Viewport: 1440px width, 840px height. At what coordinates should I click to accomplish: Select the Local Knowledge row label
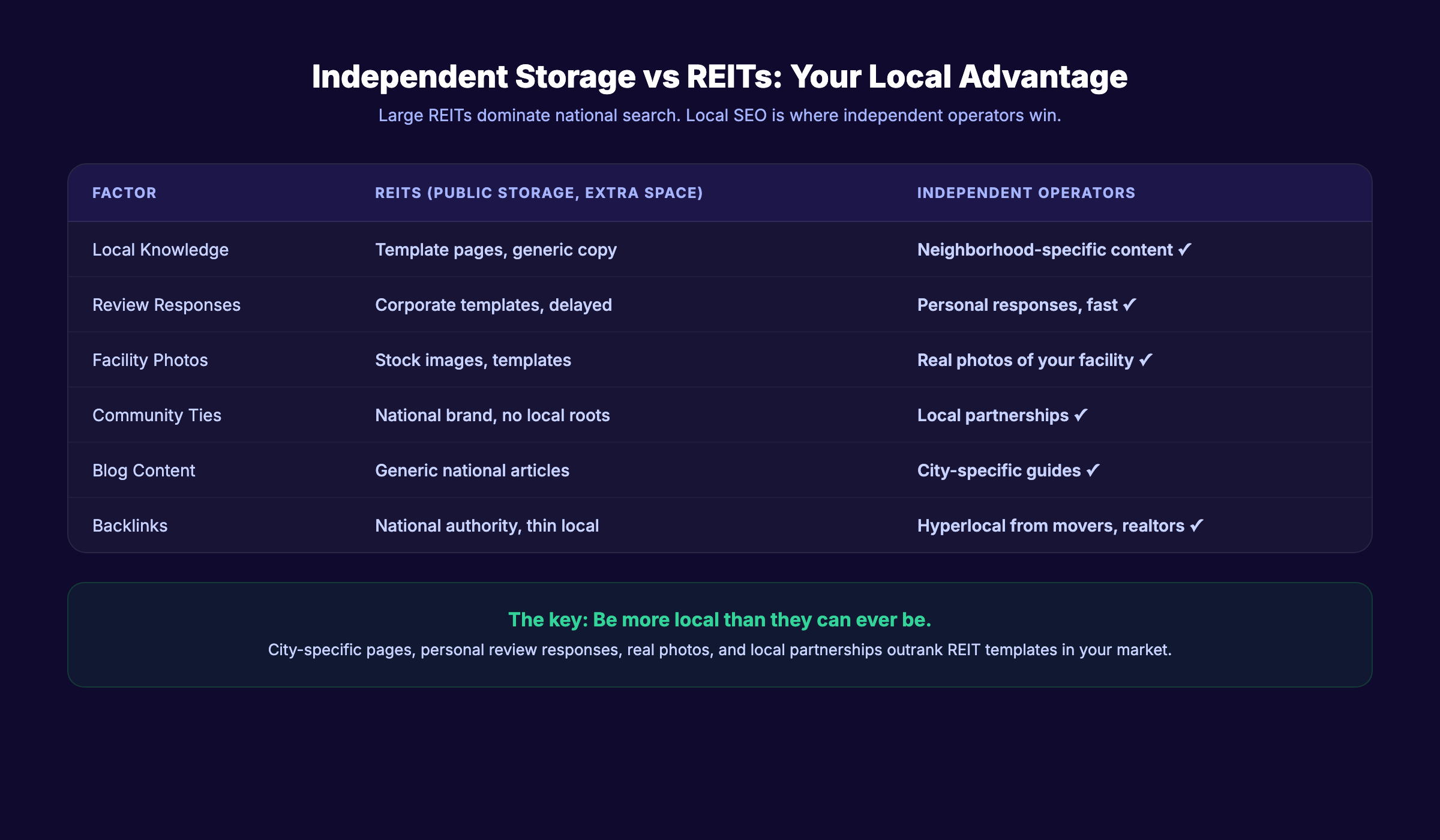pyautogui.click(x=160, y=250)
